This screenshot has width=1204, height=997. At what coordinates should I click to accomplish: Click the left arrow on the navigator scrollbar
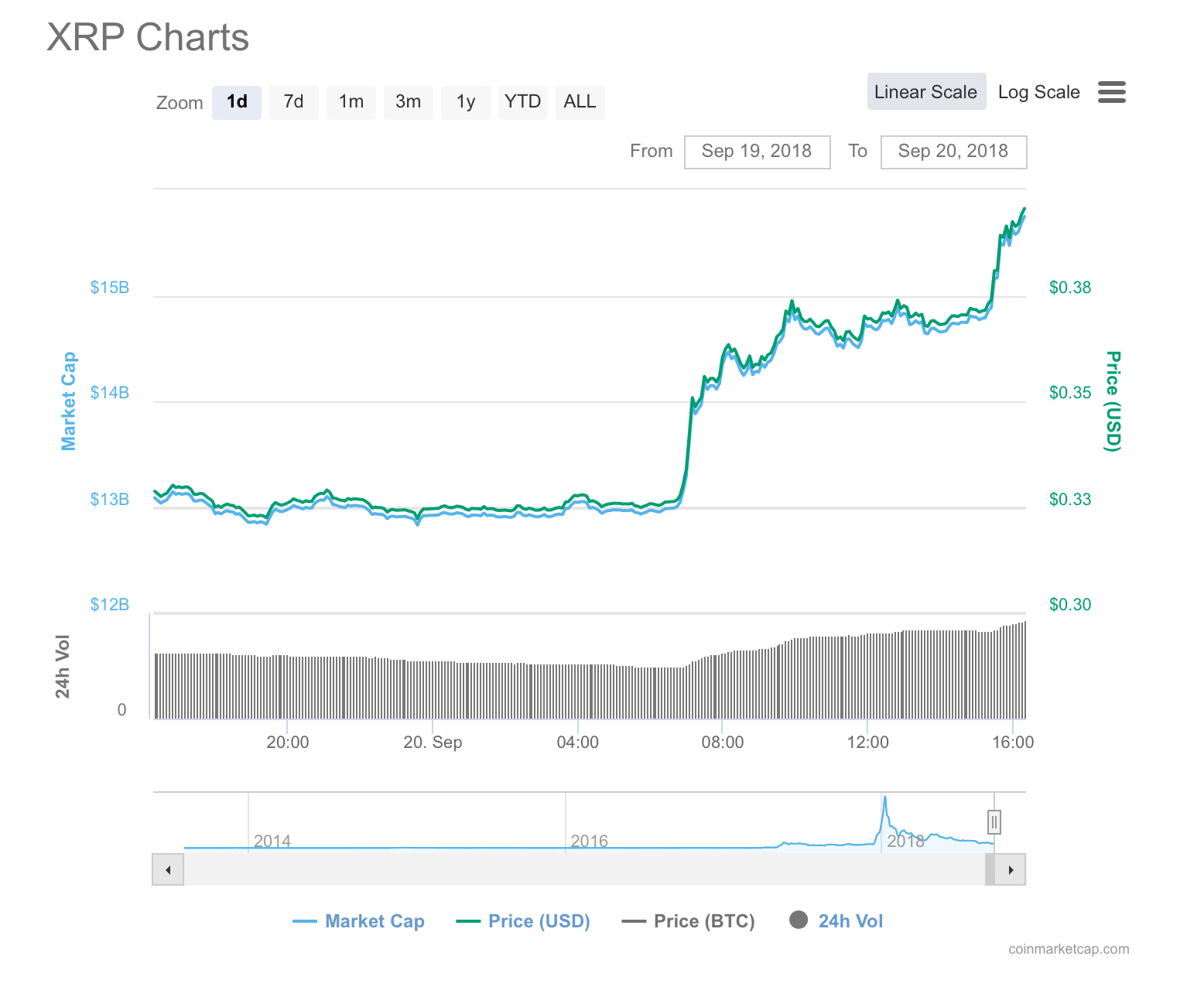click(x=168, y=869)
